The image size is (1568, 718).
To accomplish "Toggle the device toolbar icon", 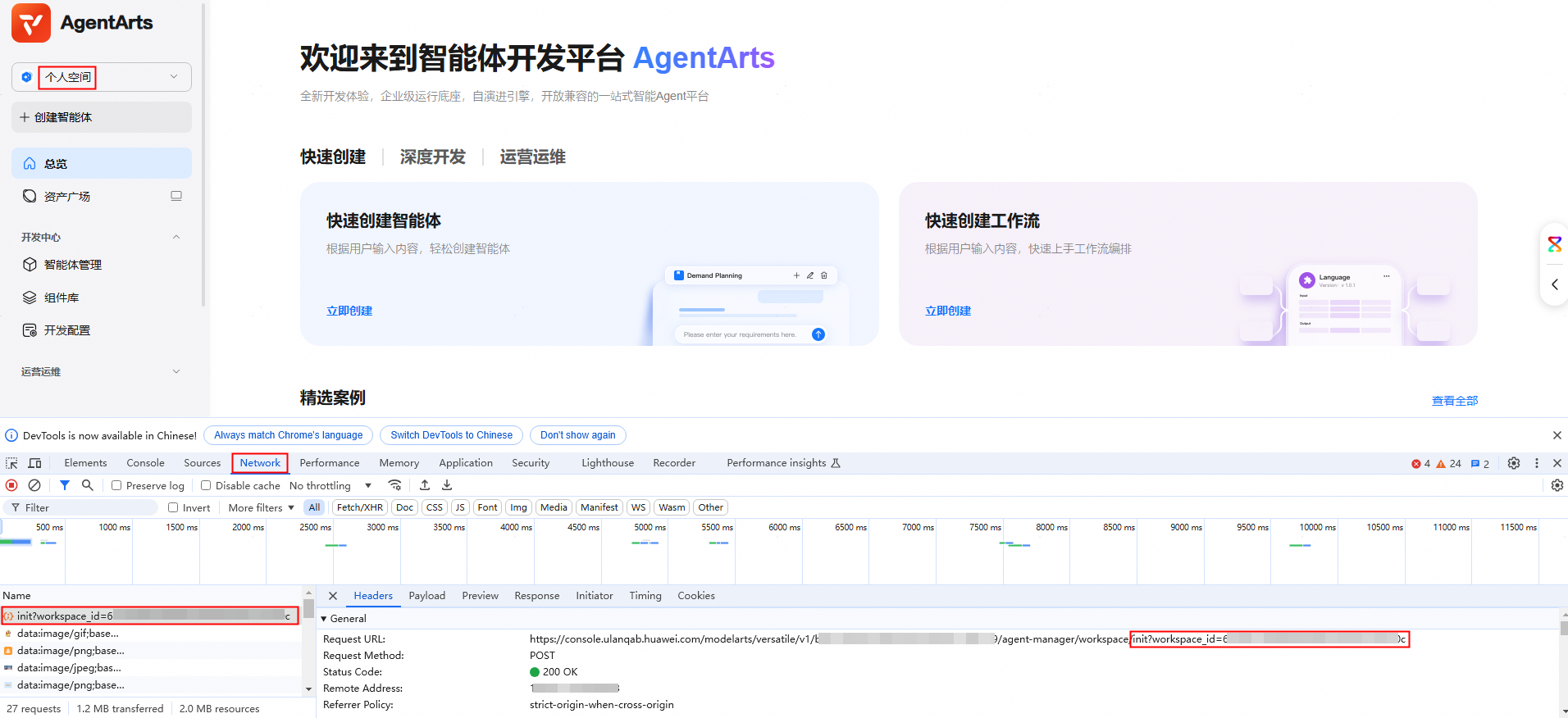I will 34,463.
